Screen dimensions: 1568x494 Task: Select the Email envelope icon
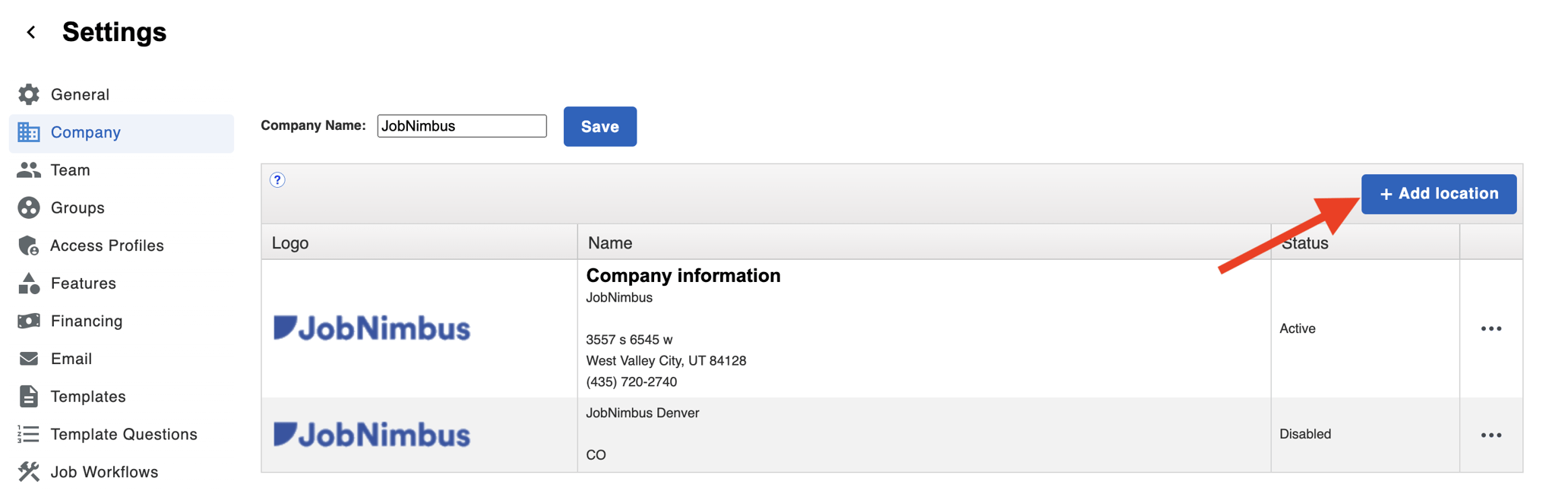28,358
